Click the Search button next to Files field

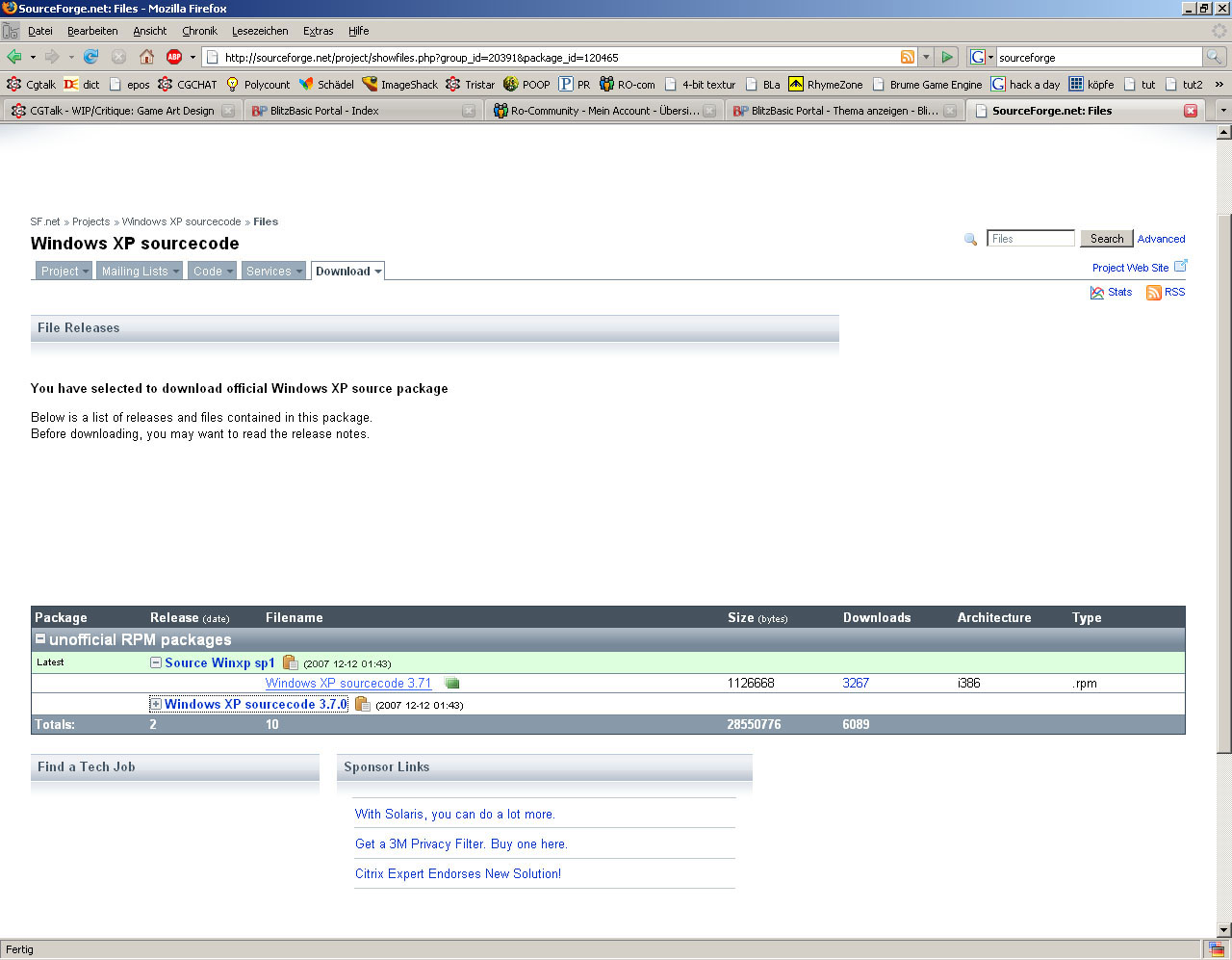(x=1107, y=239)
